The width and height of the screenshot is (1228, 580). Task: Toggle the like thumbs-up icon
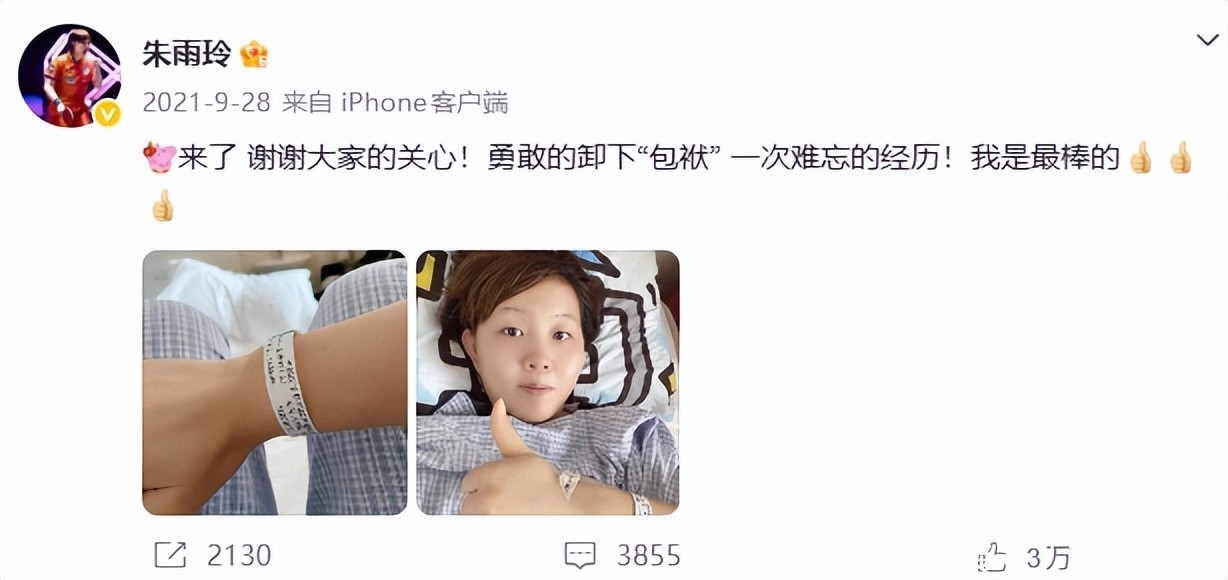(991, 555)
